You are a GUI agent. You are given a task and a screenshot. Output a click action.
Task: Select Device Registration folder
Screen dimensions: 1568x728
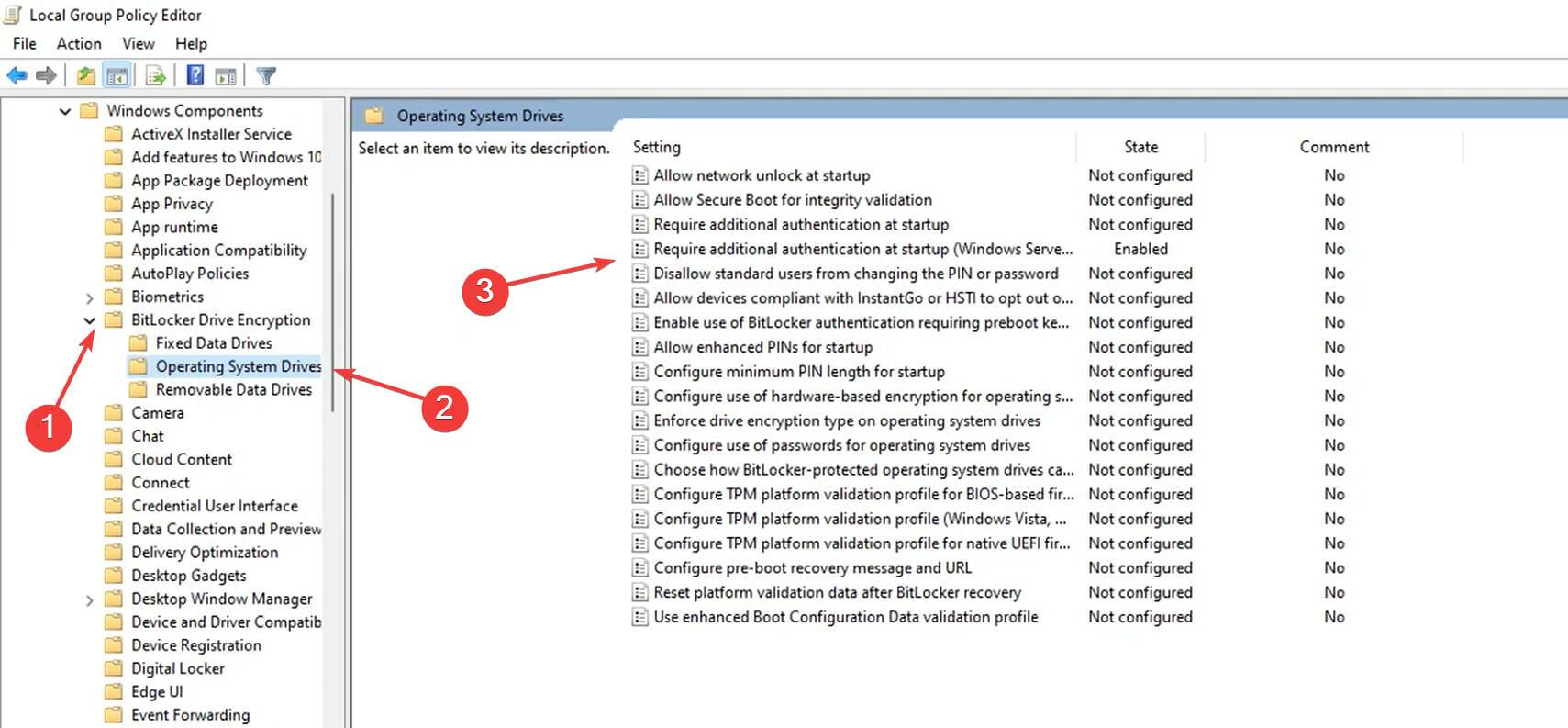click(196, 644)
